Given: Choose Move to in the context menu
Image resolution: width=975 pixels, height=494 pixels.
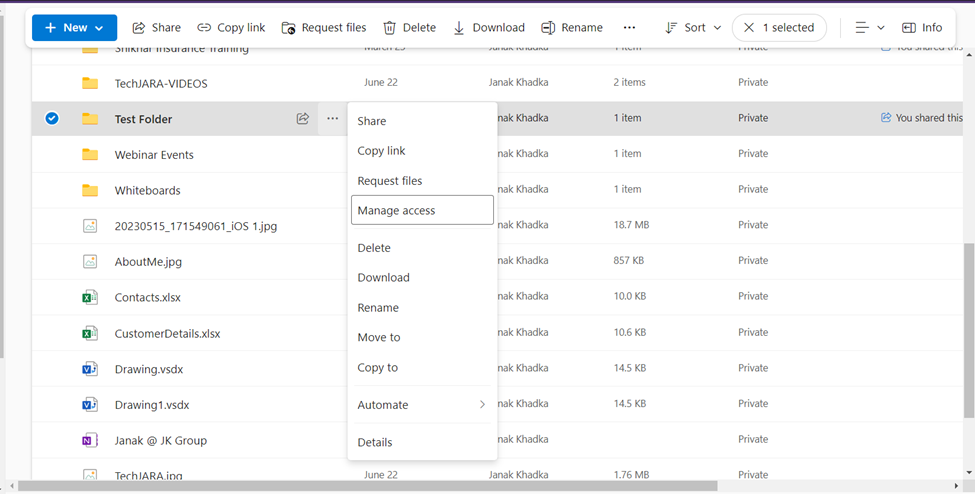Looking at the screenshot, I should click(379, 338).
